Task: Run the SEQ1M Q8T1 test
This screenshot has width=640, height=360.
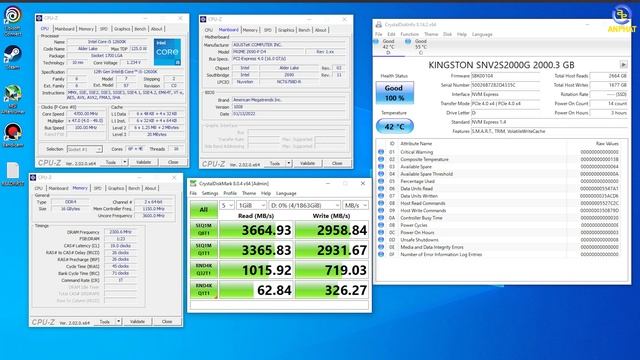Action: 203,230
